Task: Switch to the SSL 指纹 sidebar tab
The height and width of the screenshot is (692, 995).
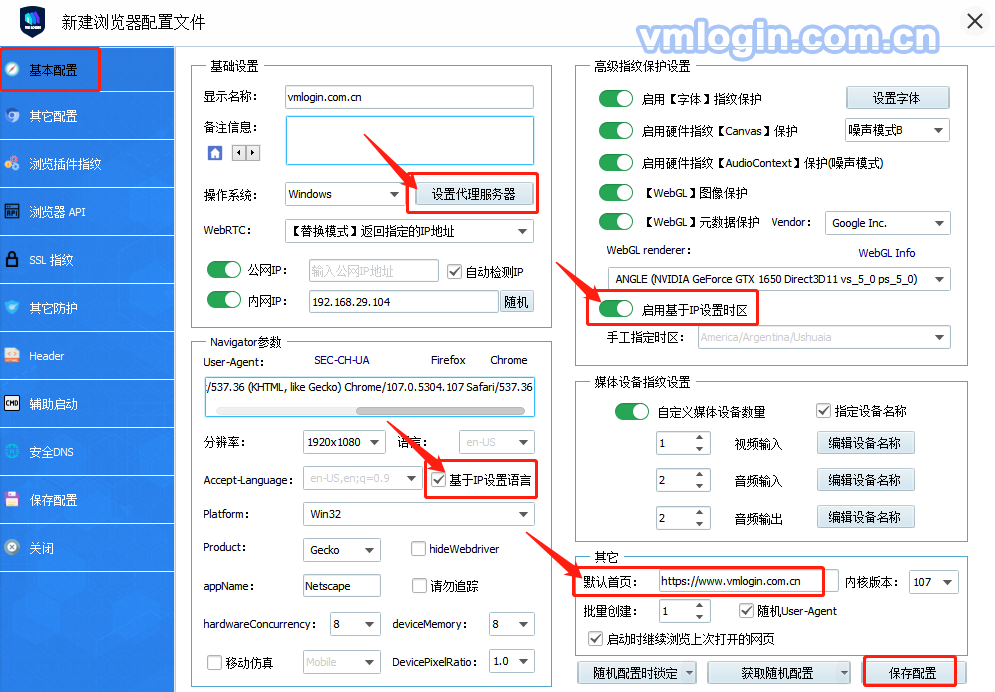Action: 87,259
